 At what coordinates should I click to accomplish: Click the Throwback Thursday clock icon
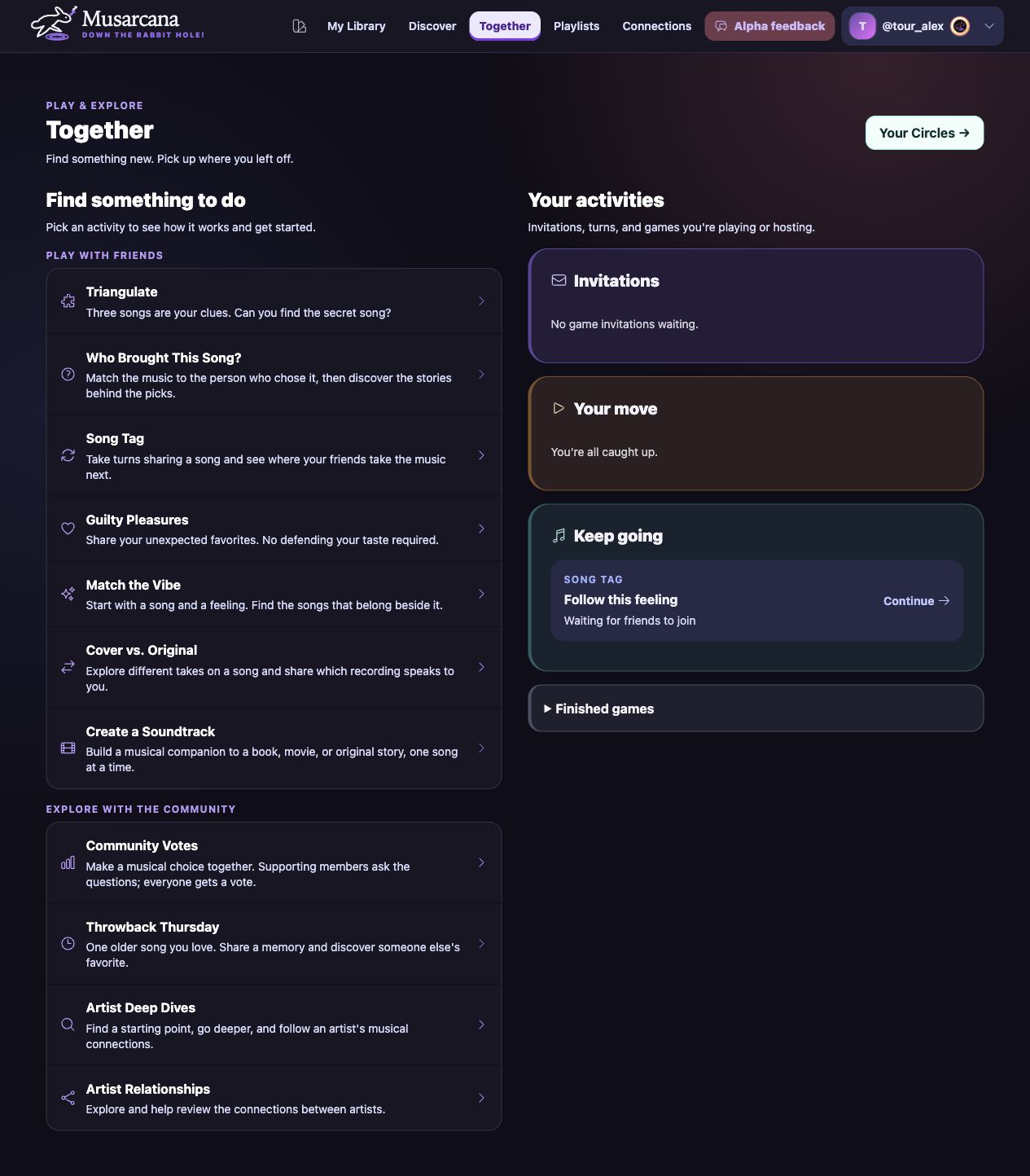(68, 944)
